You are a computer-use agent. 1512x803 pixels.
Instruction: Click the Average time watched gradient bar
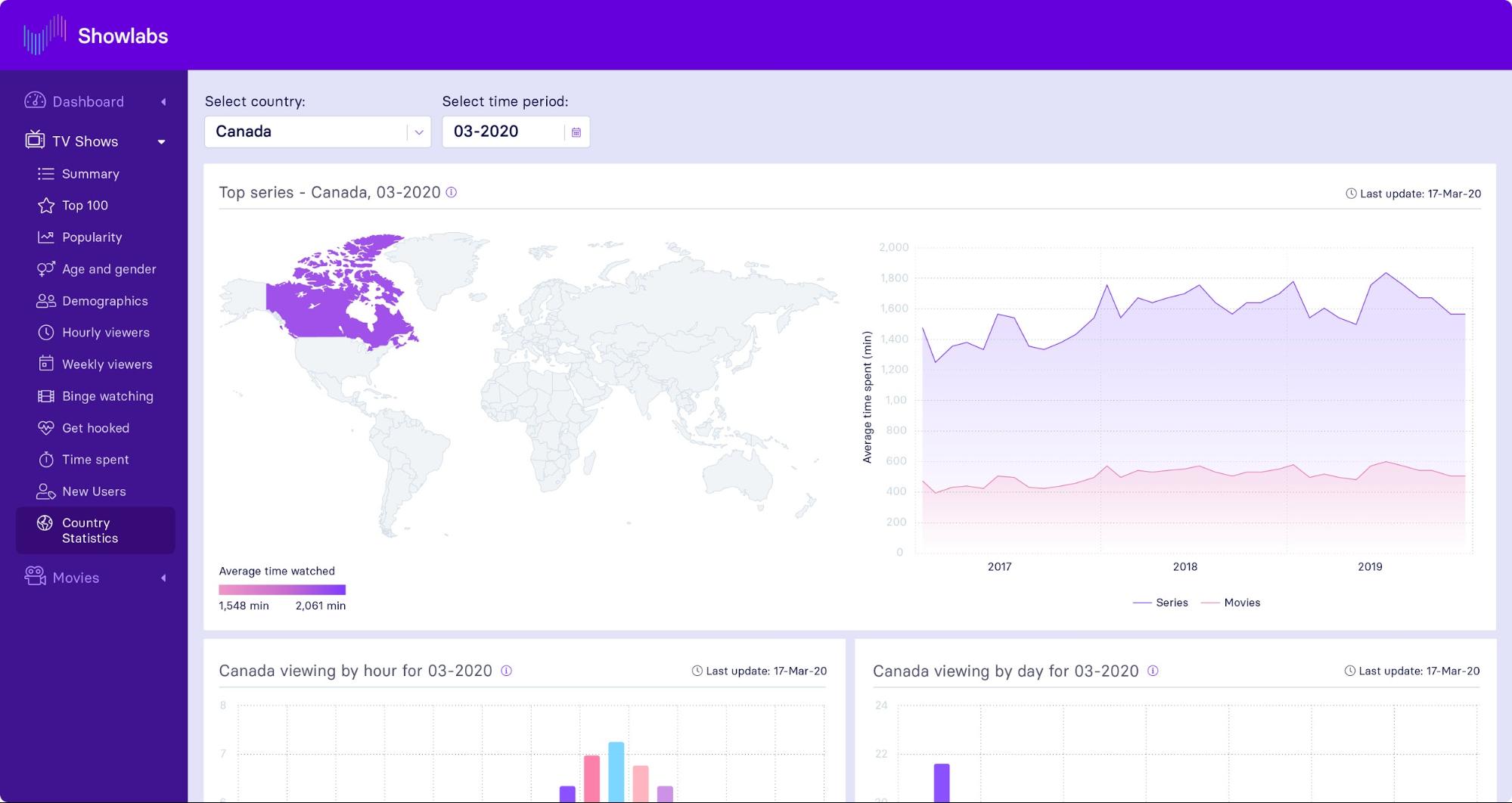coord(282,590)
